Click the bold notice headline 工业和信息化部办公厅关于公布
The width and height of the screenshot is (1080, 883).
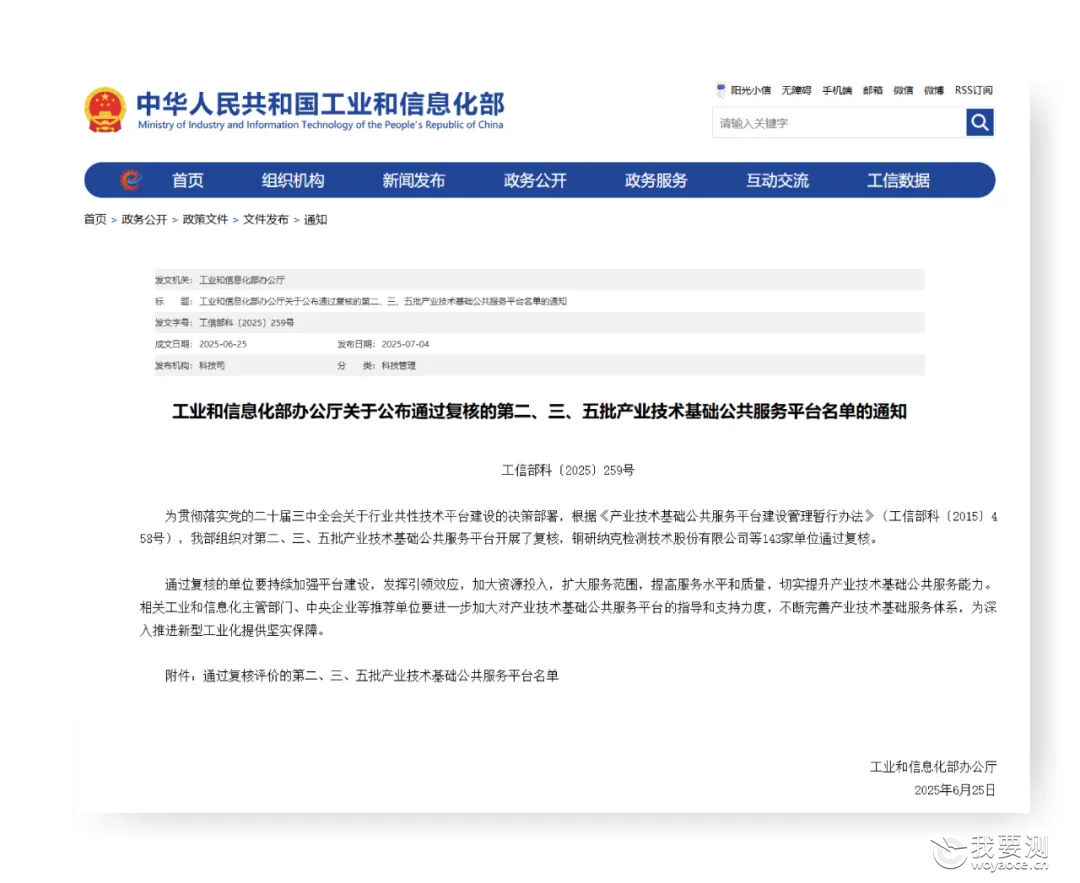click(x=539, y=411)
